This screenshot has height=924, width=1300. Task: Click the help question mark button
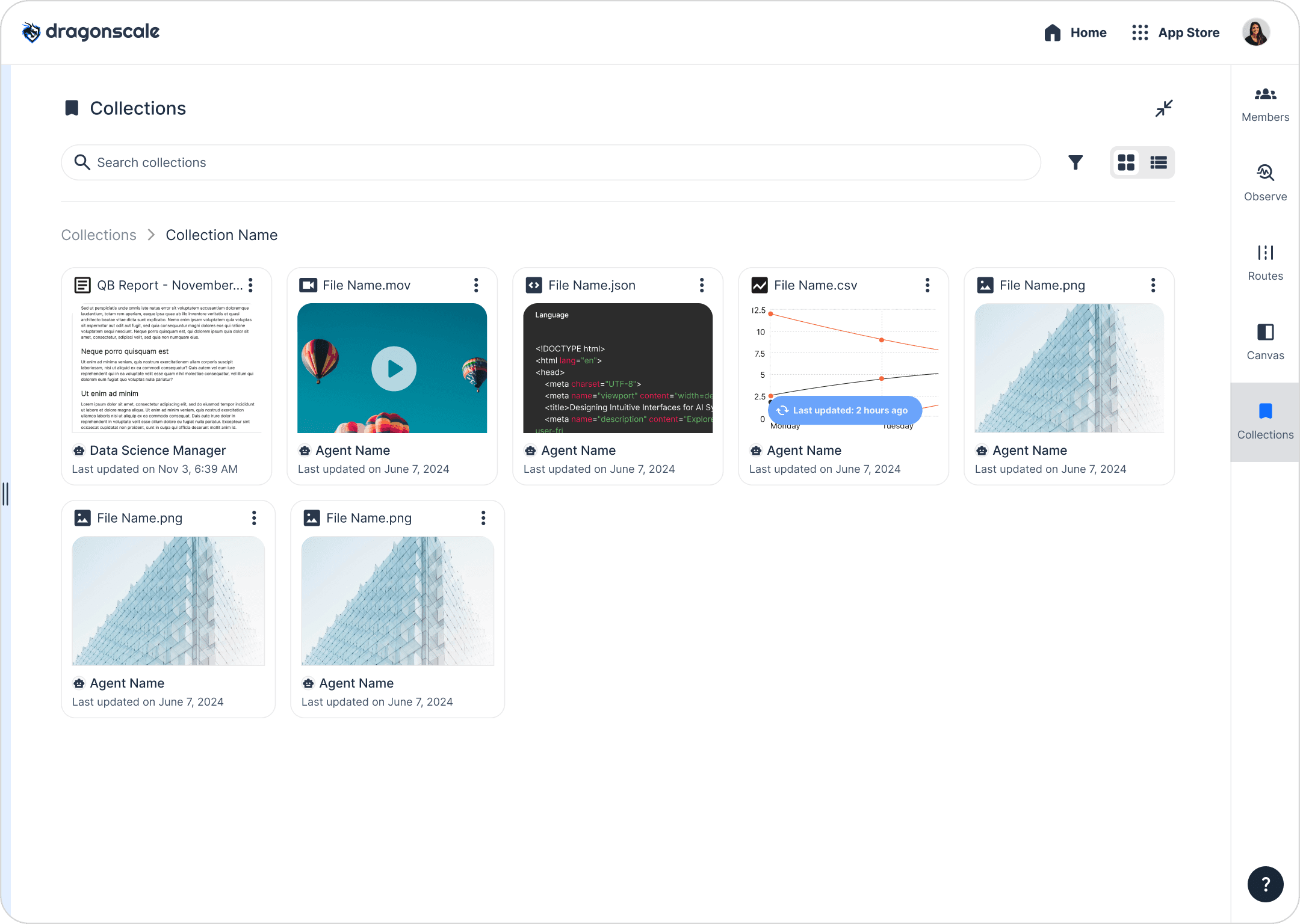(1265, 884)
